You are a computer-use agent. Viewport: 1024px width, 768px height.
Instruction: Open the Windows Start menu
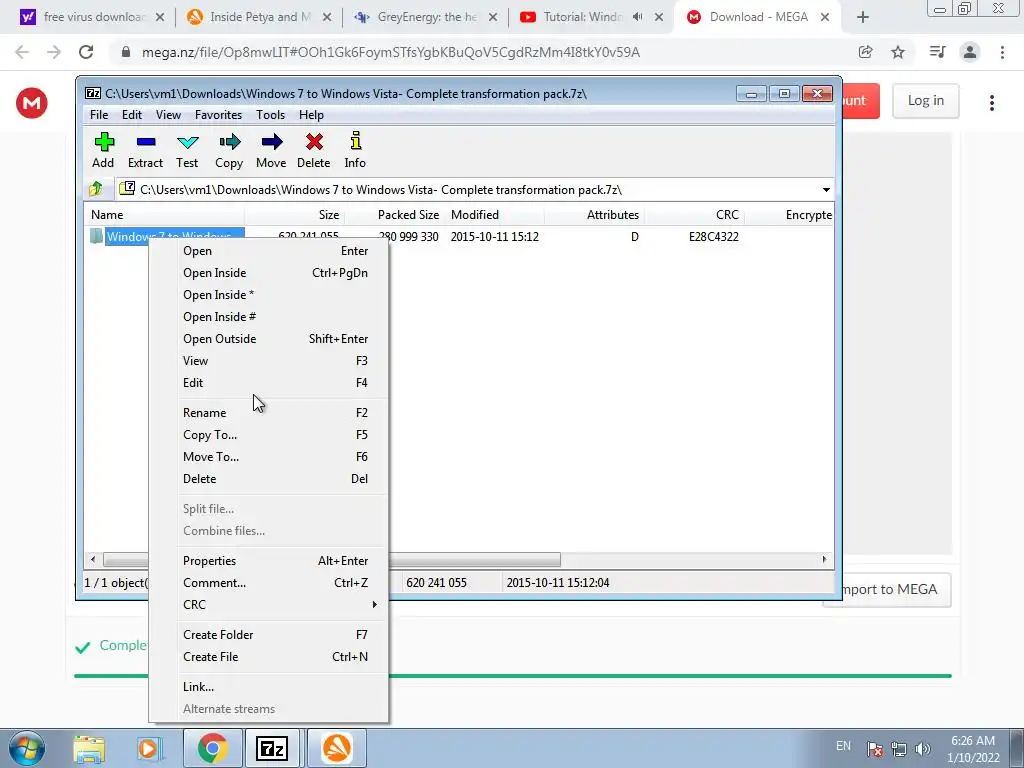point(27,748)
